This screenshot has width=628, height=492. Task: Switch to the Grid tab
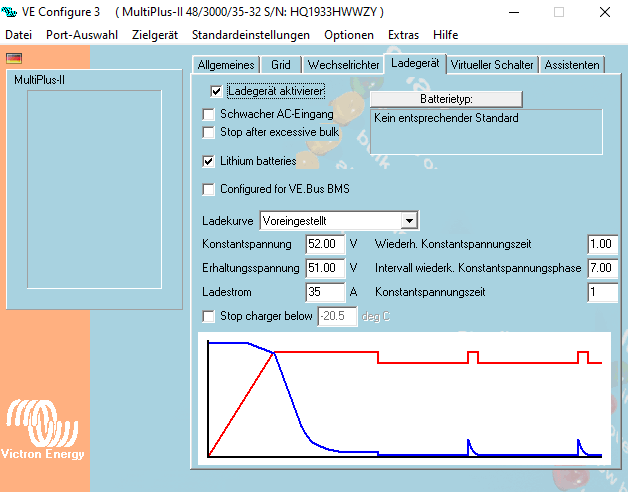tap(280, 65)
